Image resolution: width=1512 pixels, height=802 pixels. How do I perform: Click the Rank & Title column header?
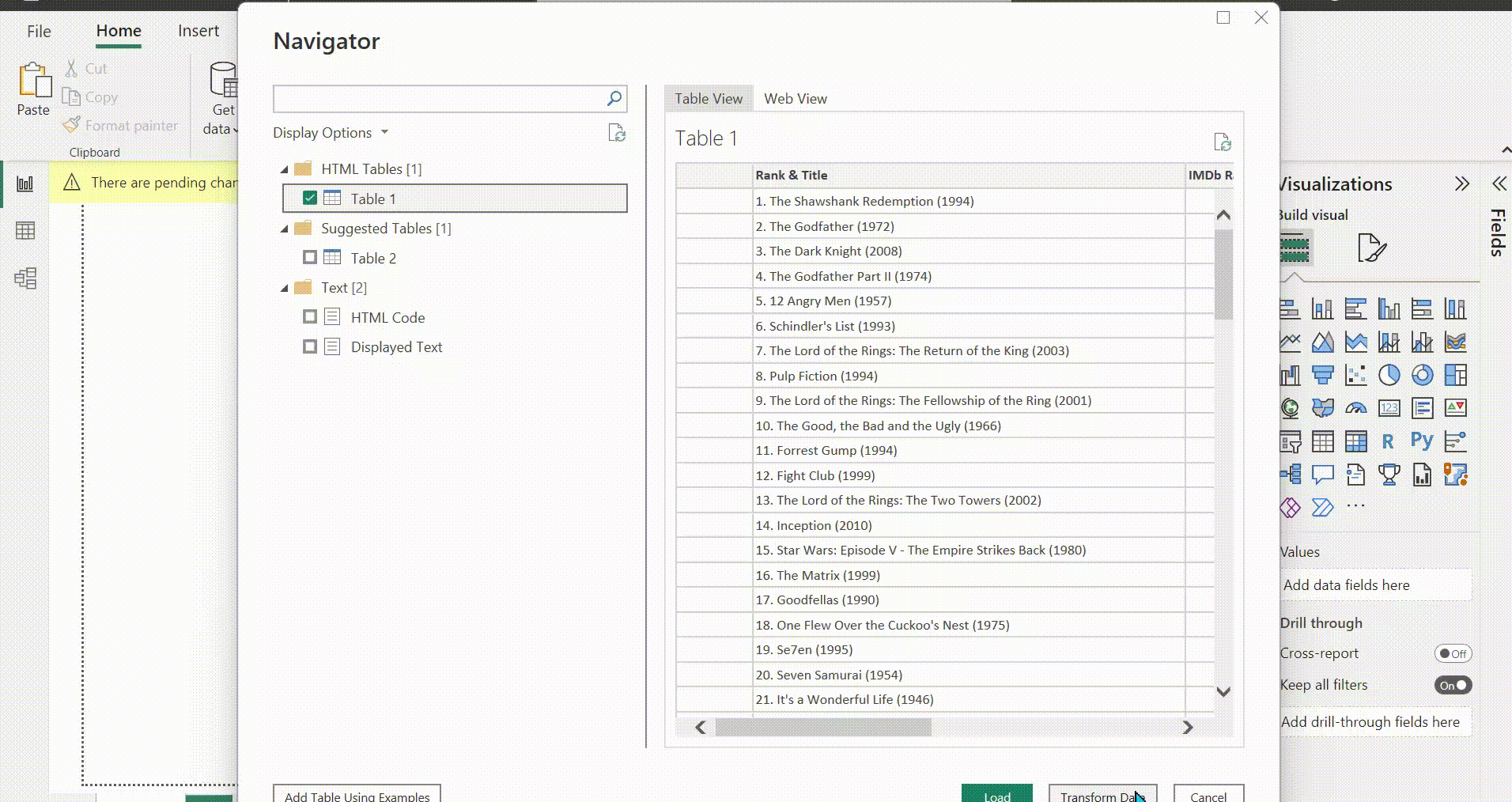coord(968,176)
